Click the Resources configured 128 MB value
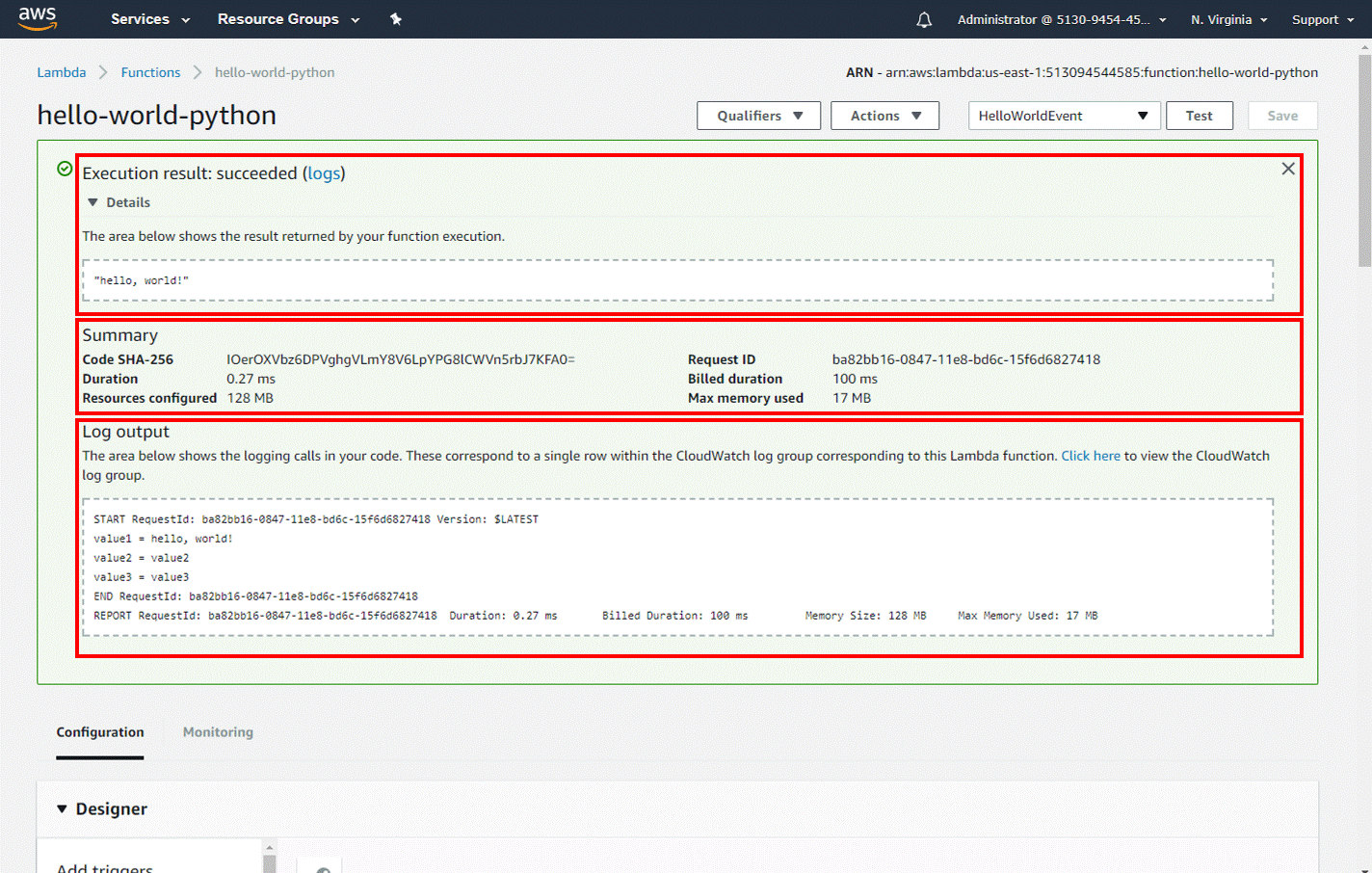Viewport: 1372px width, 873px height. [251, 398]
